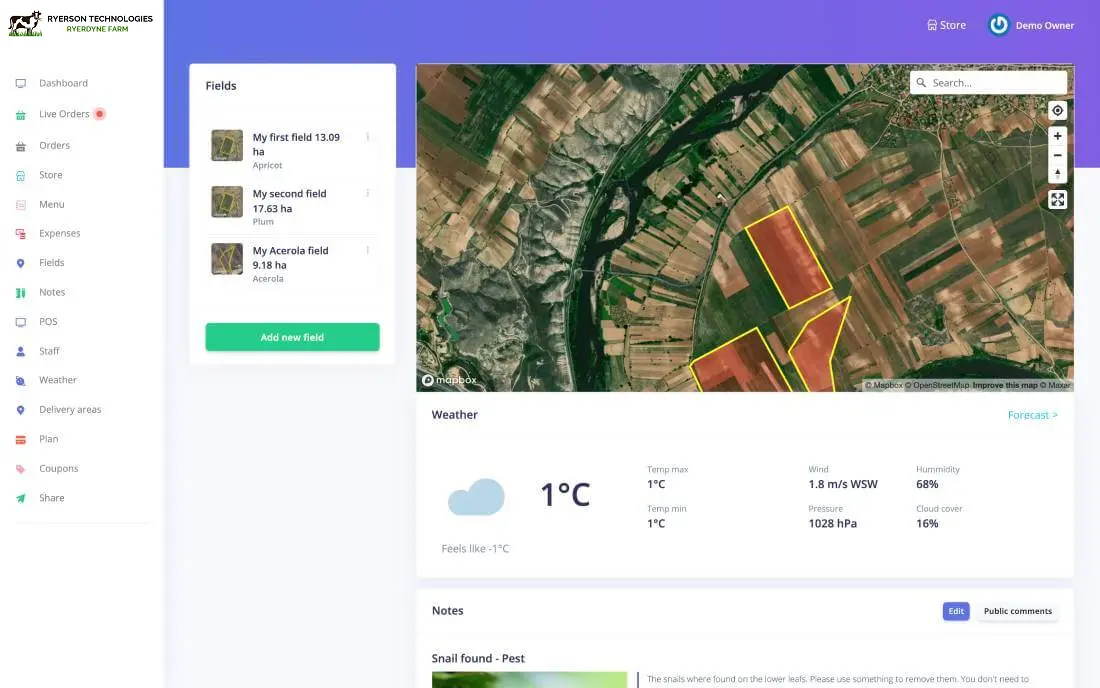The height and width of the screenshot is (688, 1100).
Task: Toggle fullscreen map view
Action: click(1057, 200)
